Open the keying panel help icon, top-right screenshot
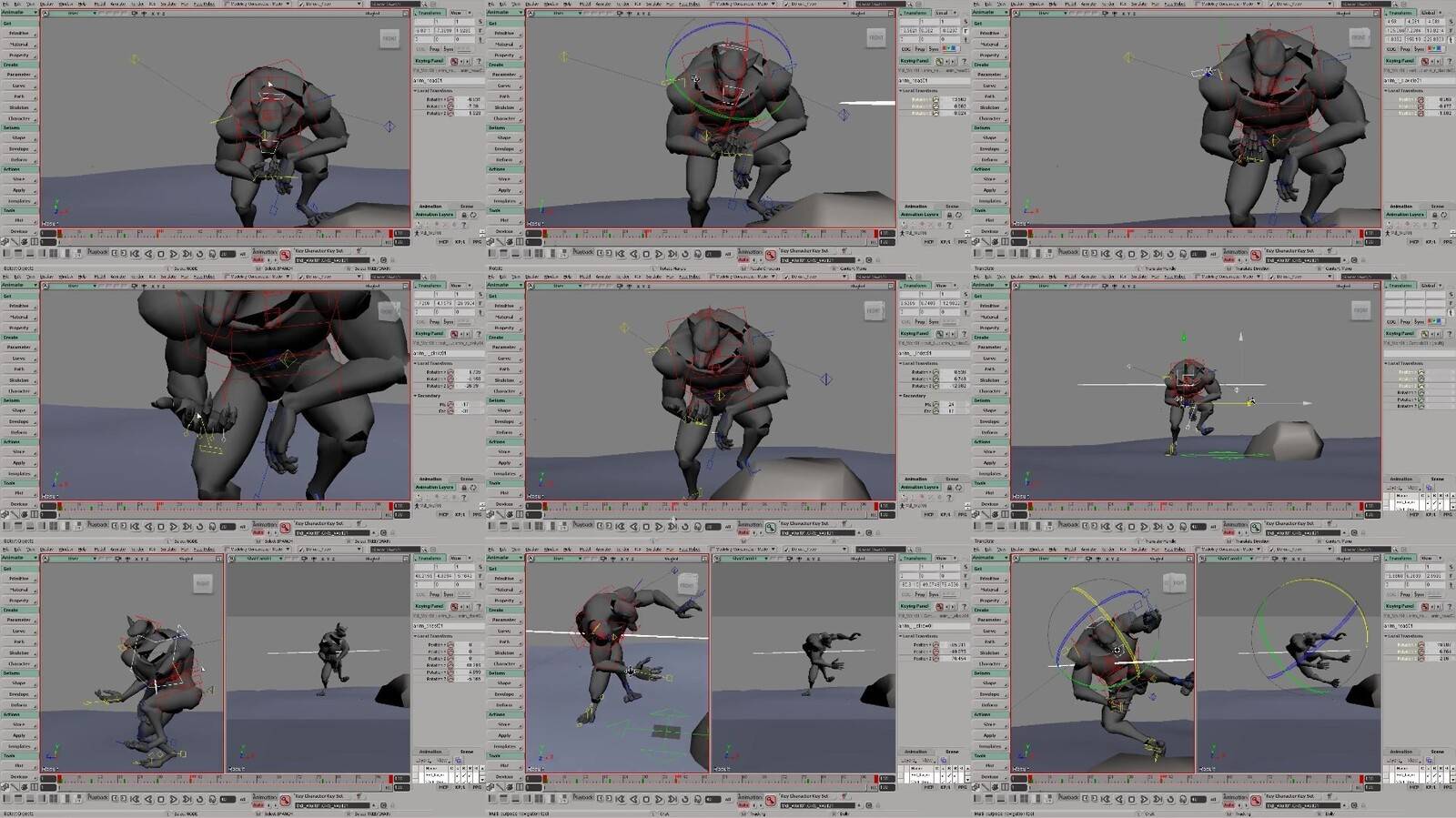 pyautogui.click(x=1449, y=61)
